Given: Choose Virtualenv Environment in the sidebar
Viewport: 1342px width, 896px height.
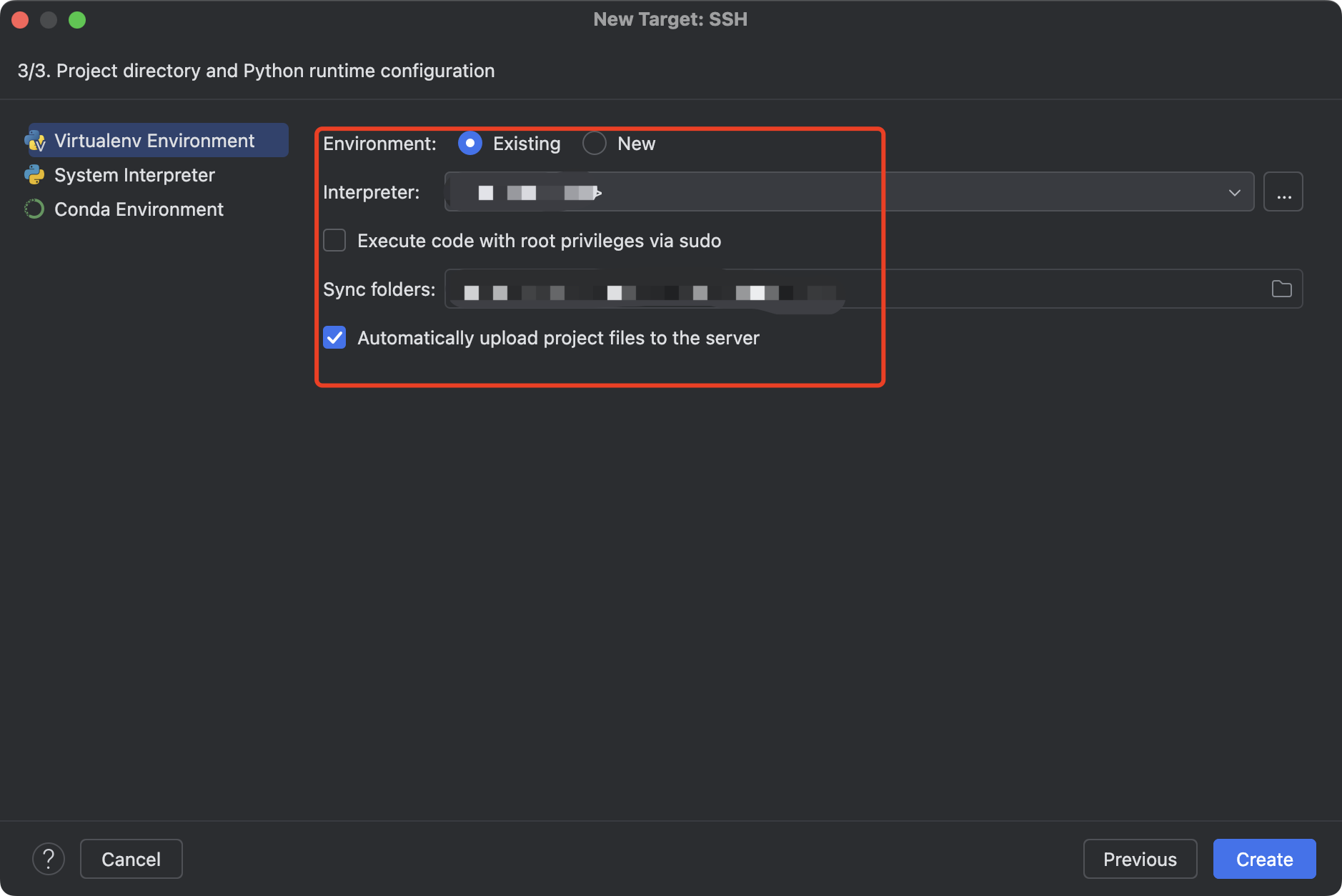Looking at the screenshot, I should pyautogui.click(x=154, y=141).
